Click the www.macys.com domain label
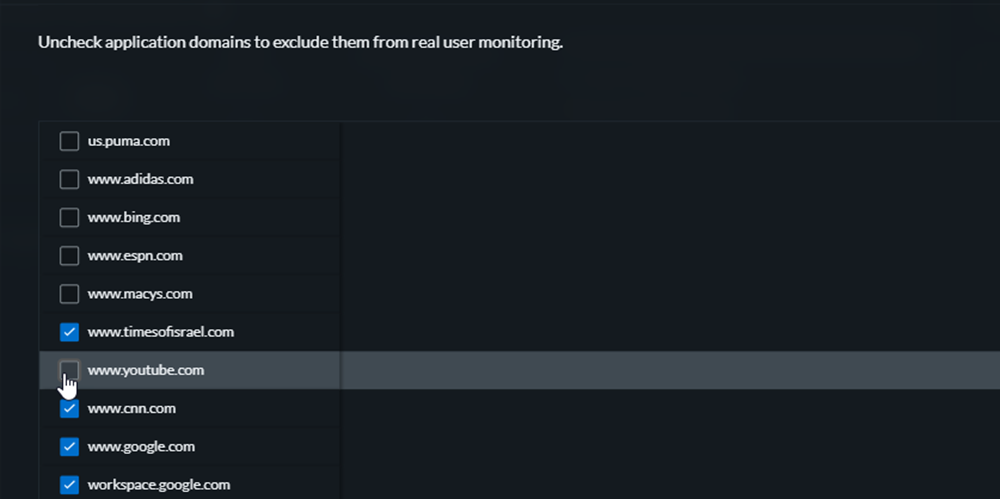The image size is (1000, 499). 139,294
